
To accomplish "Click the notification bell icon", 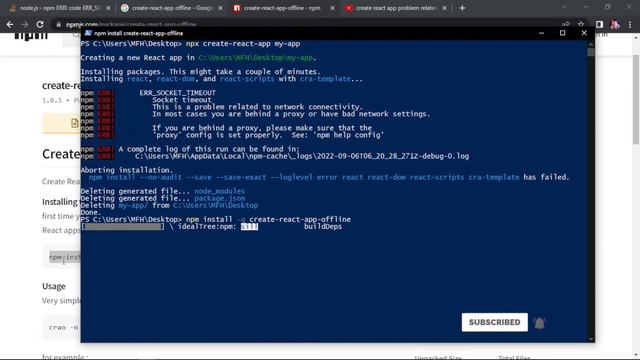I will click(x=540, y=323).
